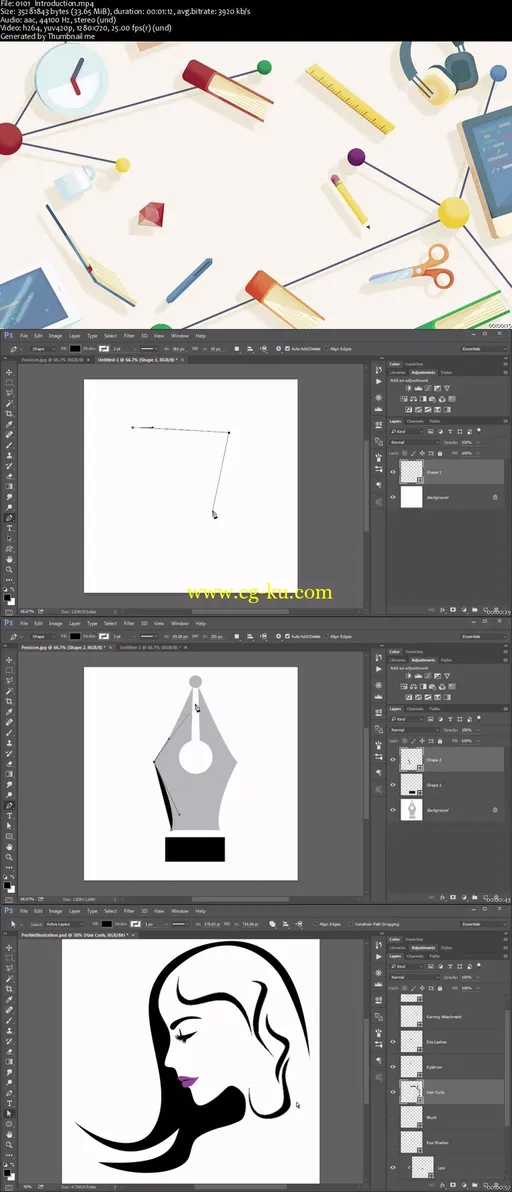
Task: Hide the Shape 2 layer in PenIcon.jpg window
Action: (x=393, y=759)
